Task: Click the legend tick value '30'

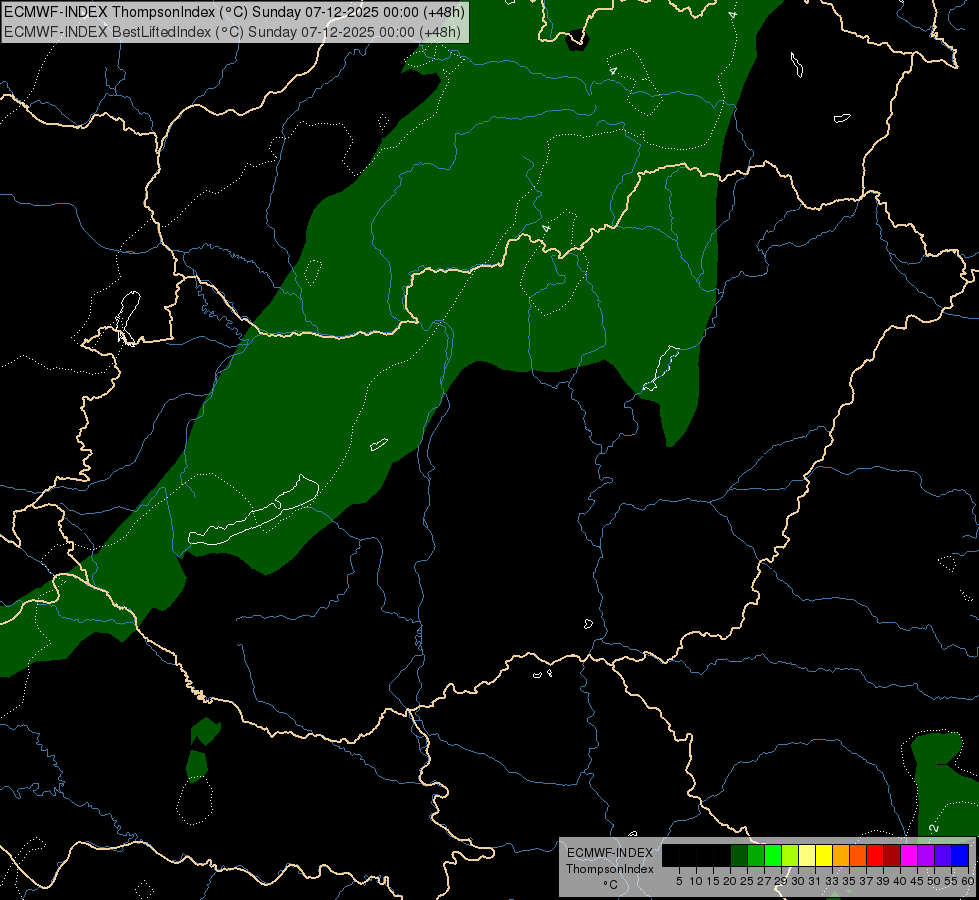Action: click(x=798, y=881)
